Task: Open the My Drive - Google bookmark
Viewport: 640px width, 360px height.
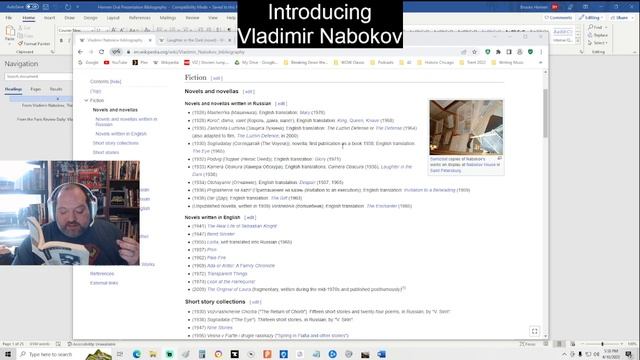Action: click(x=256, y=62)
